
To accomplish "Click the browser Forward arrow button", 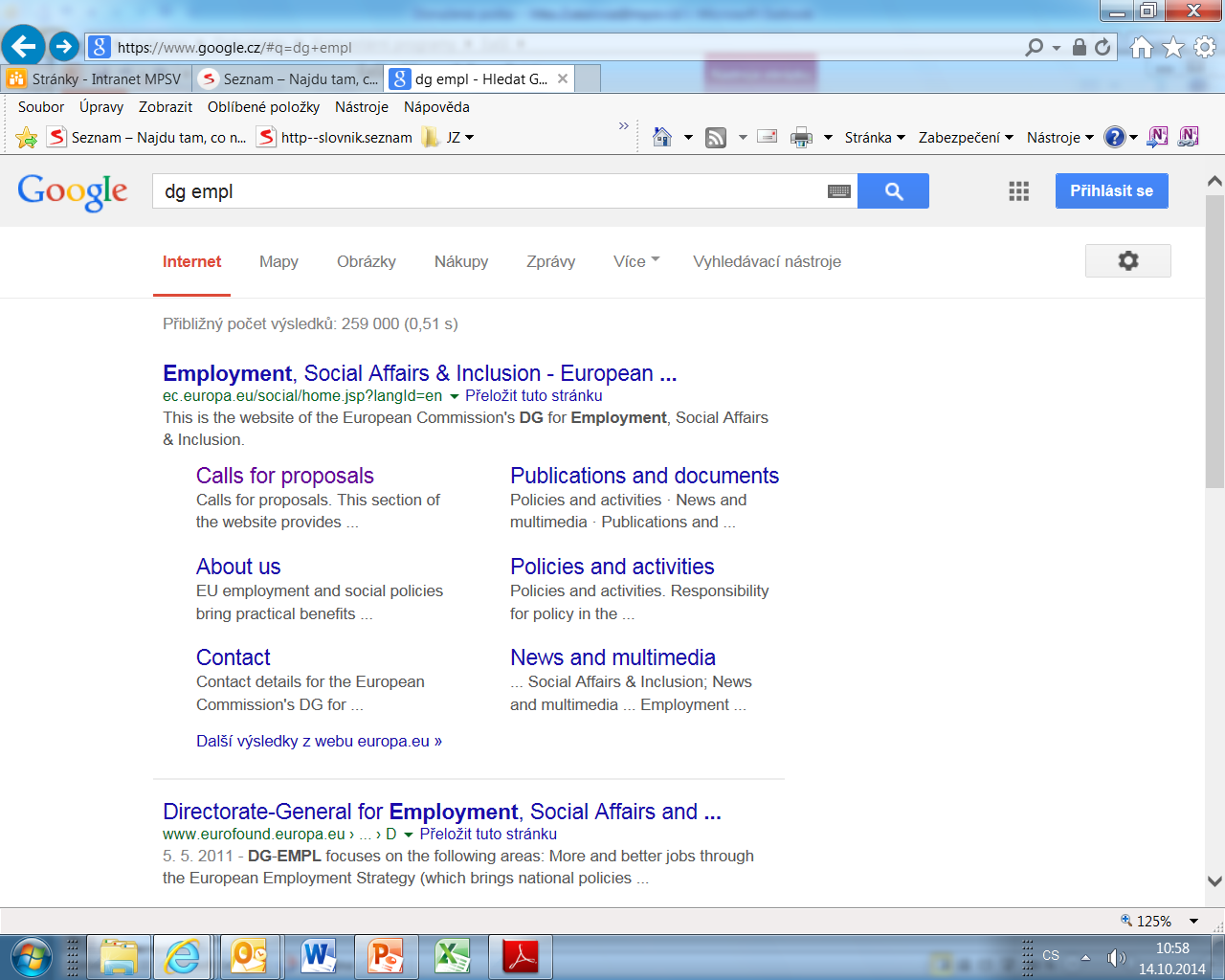I will pos(64,46).
